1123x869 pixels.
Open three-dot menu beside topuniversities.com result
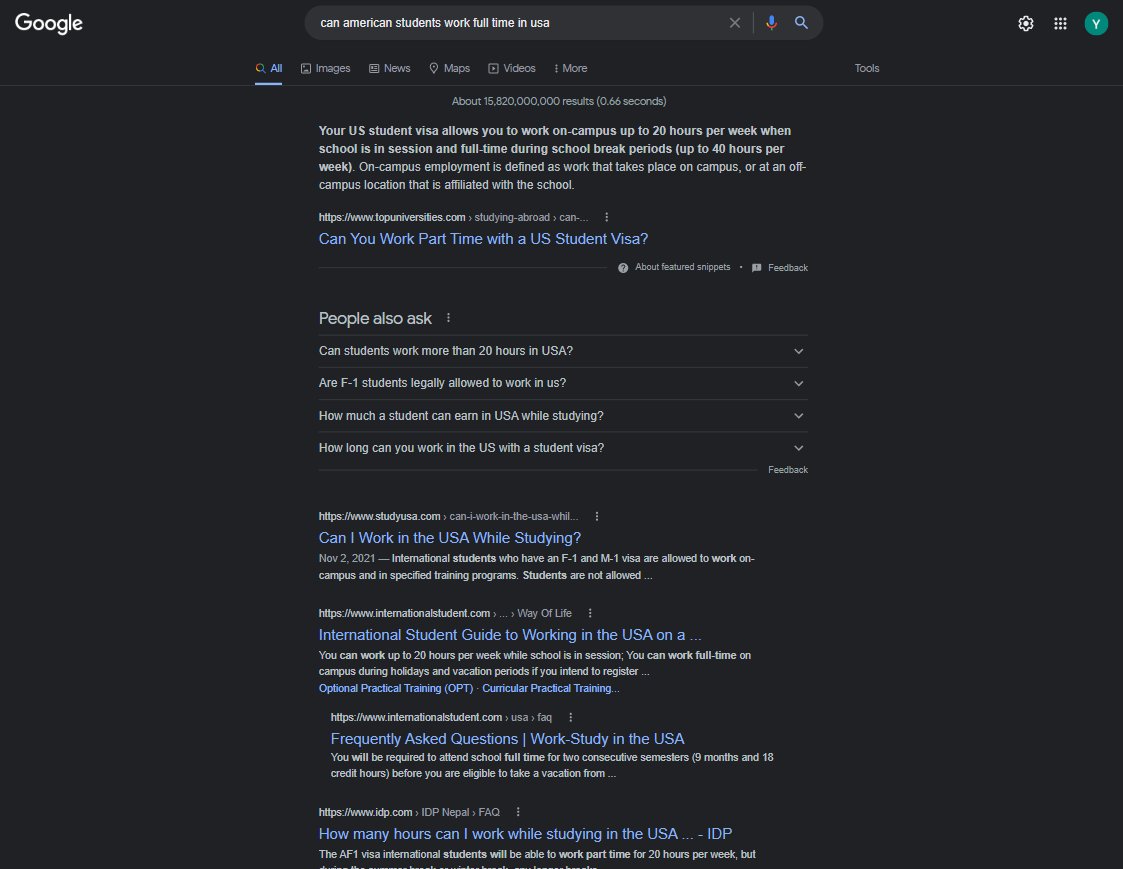click(x=607, y=217)
